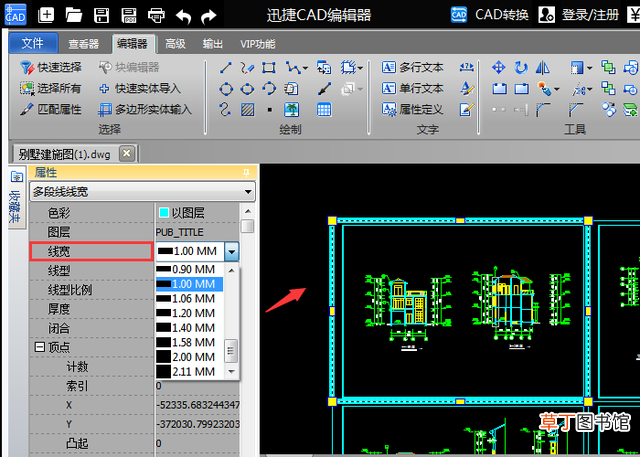
Task: Open the explode tool dropdown in tools group
Action: click(557, 89)
